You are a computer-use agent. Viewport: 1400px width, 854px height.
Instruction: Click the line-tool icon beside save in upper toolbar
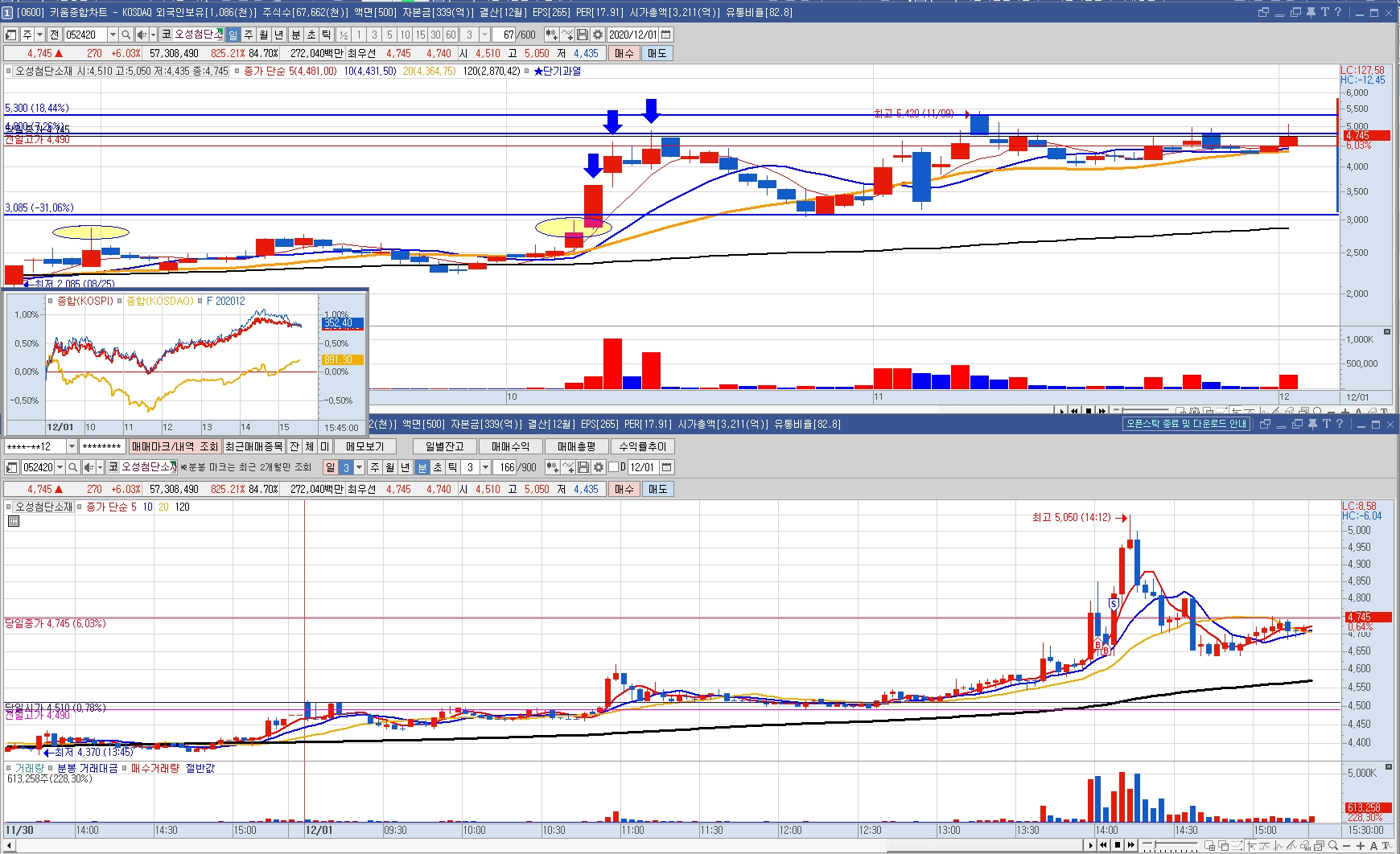[x=567, y=35]
